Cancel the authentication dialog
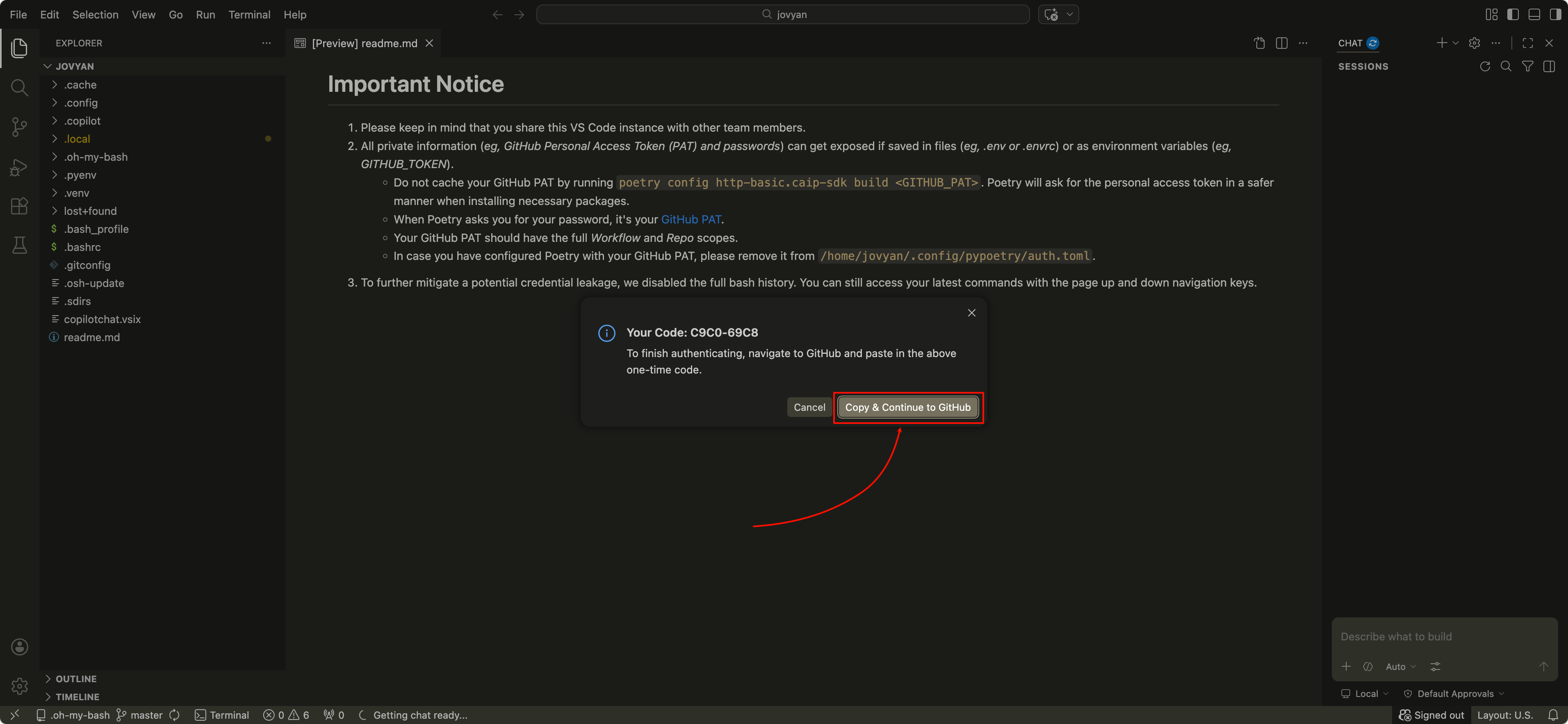Image resolution: width=1568 pixels, height=724 pixels. point(809,407)
